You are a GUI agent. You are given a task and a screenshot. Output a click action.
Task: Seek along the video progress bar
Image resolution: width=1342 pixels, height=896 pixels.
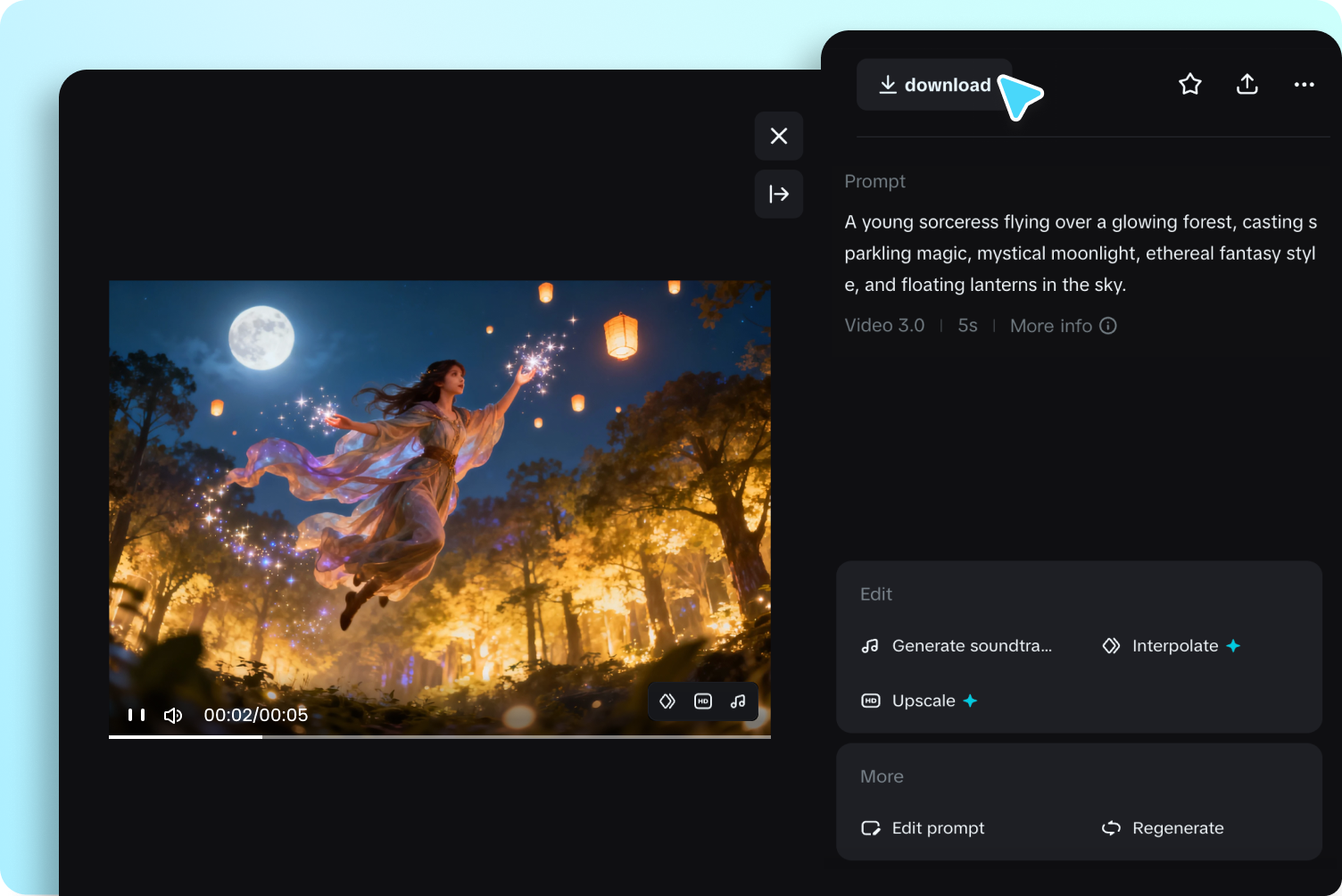pyautogui.click(x=440, y=737)
